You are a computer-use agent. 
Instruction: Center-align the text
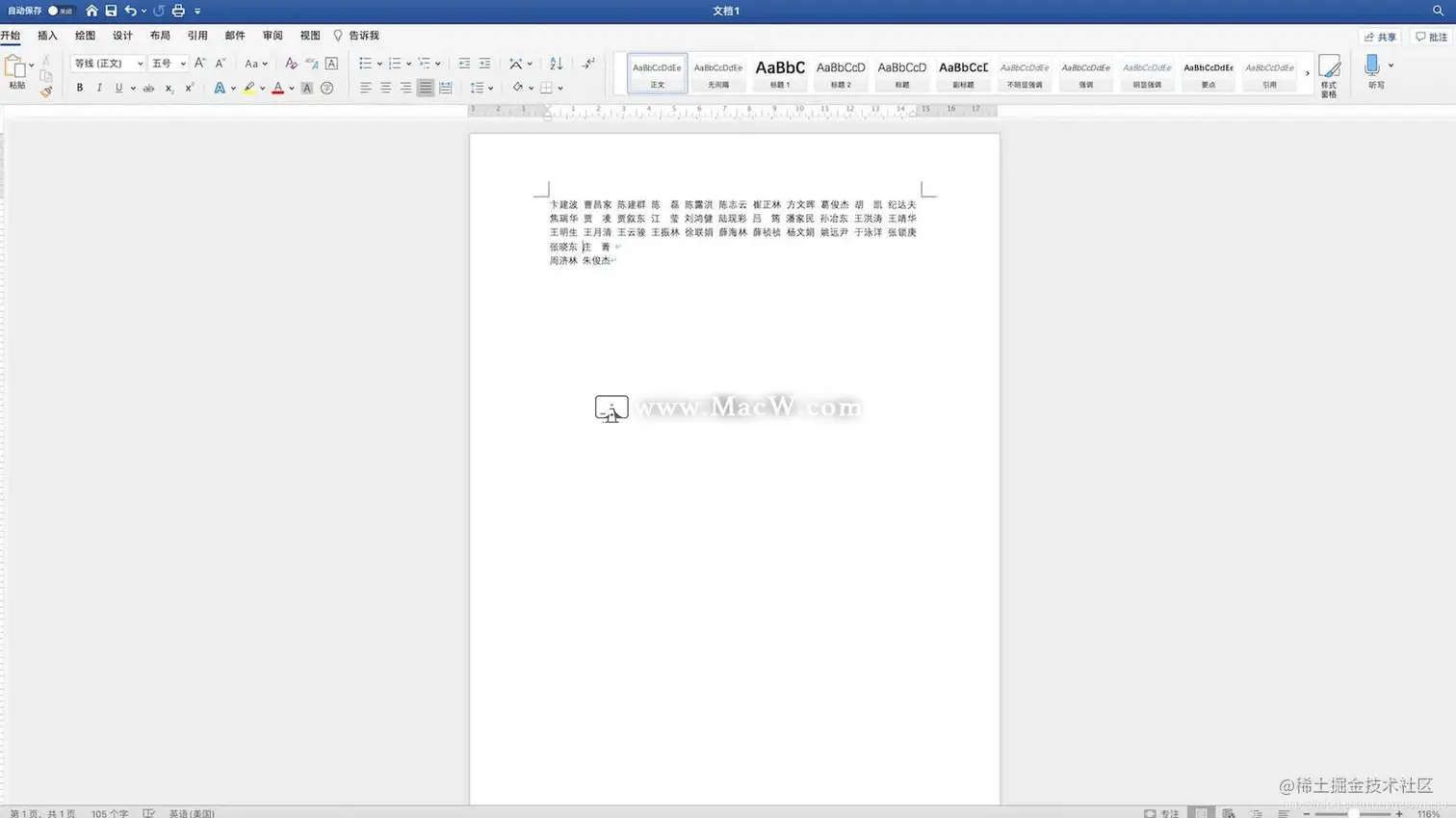point(385,88)
